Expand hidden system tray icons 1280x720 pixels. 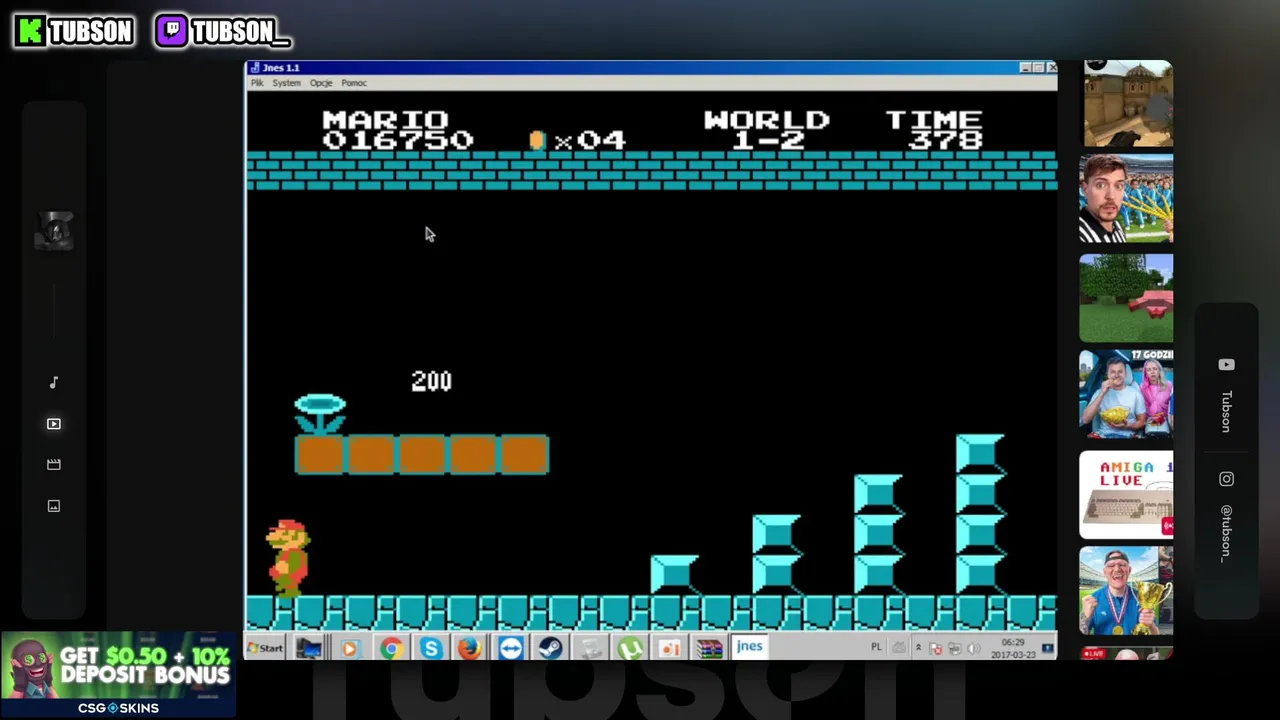click(x=918, y=648)
